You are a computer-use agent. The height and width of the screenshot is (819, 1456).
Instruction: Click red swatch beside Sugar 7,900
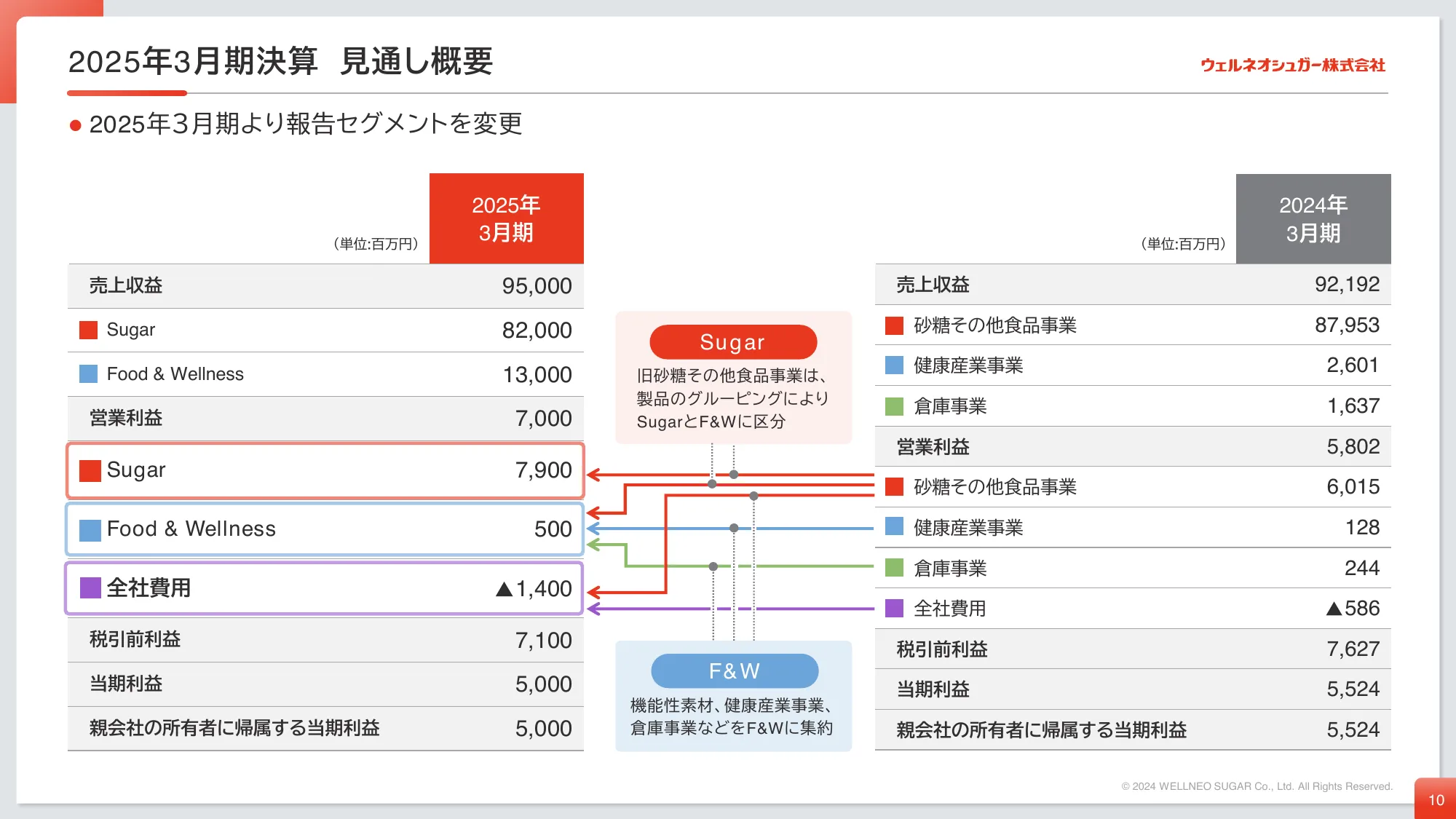click(90, 470)
